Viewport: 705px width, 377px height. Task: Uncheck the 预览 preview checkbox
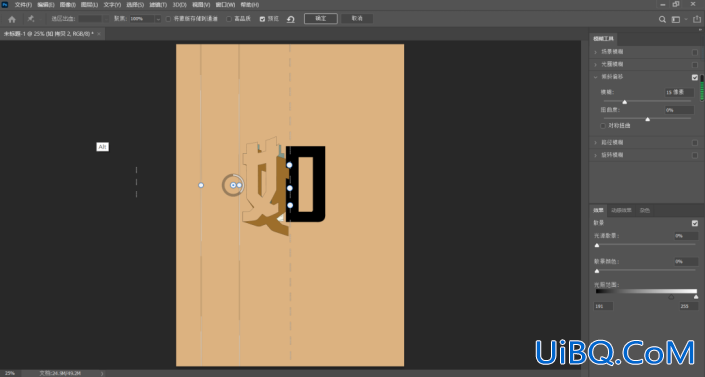tap(262, 19)
